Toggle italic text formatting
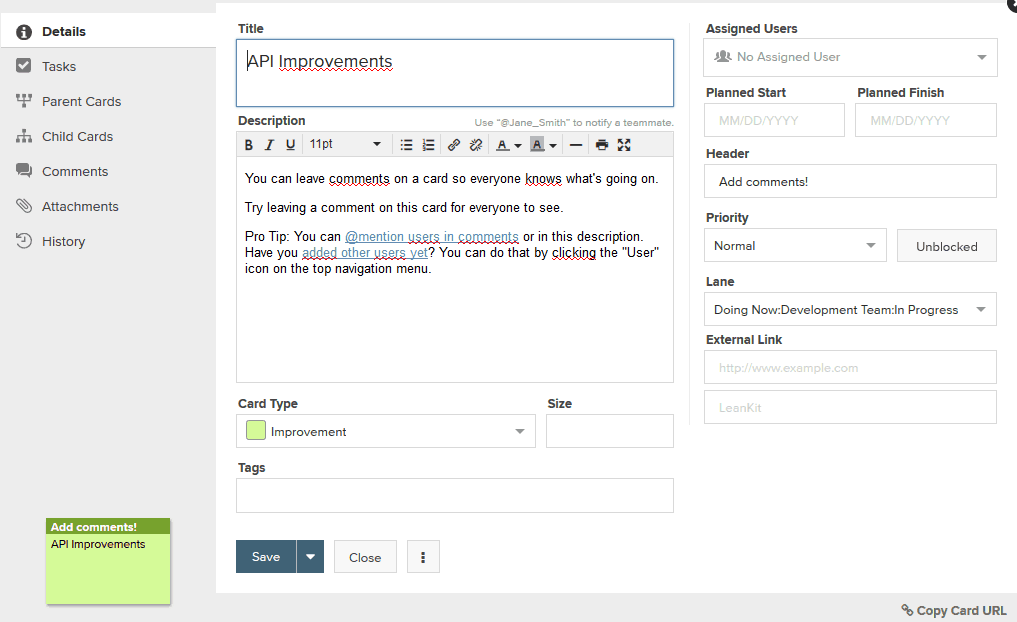Viewport: 1017px width, 622px height. pyautogui.click(x=269, y=145)
